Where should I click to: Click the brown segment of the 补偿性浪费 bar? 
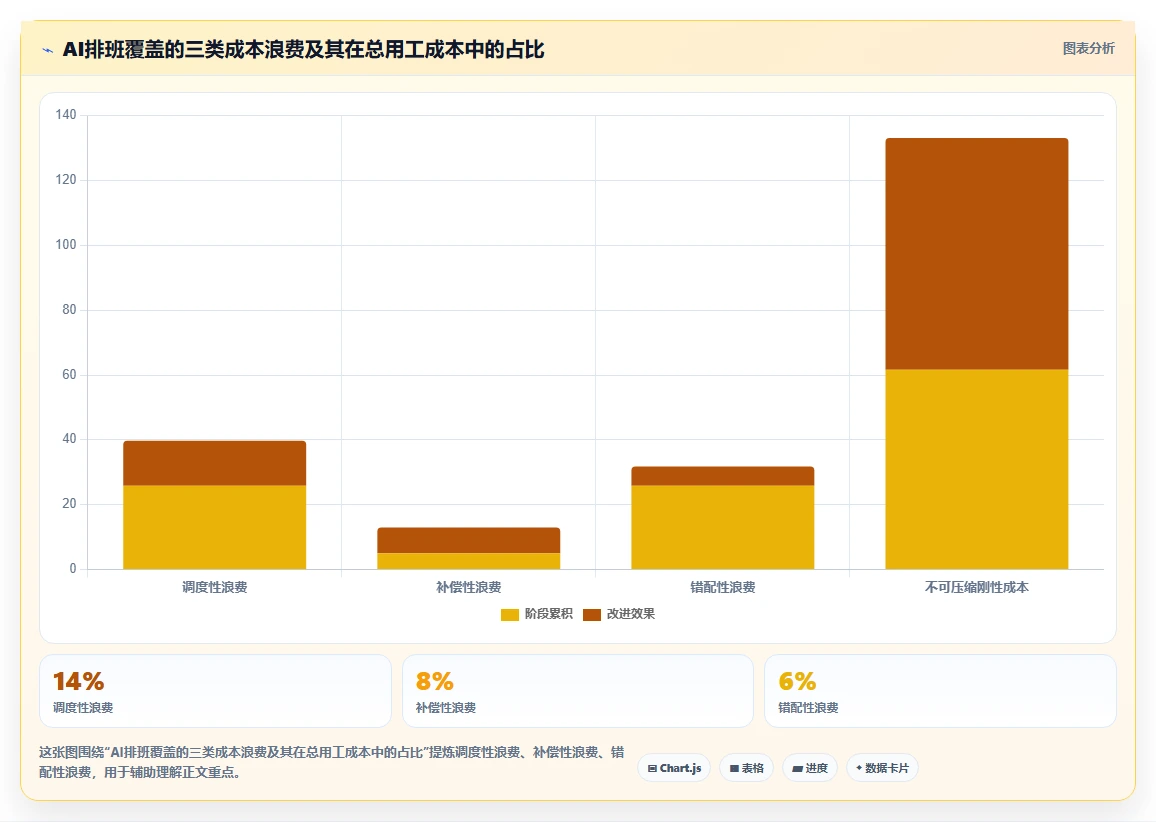coord(469,540)
